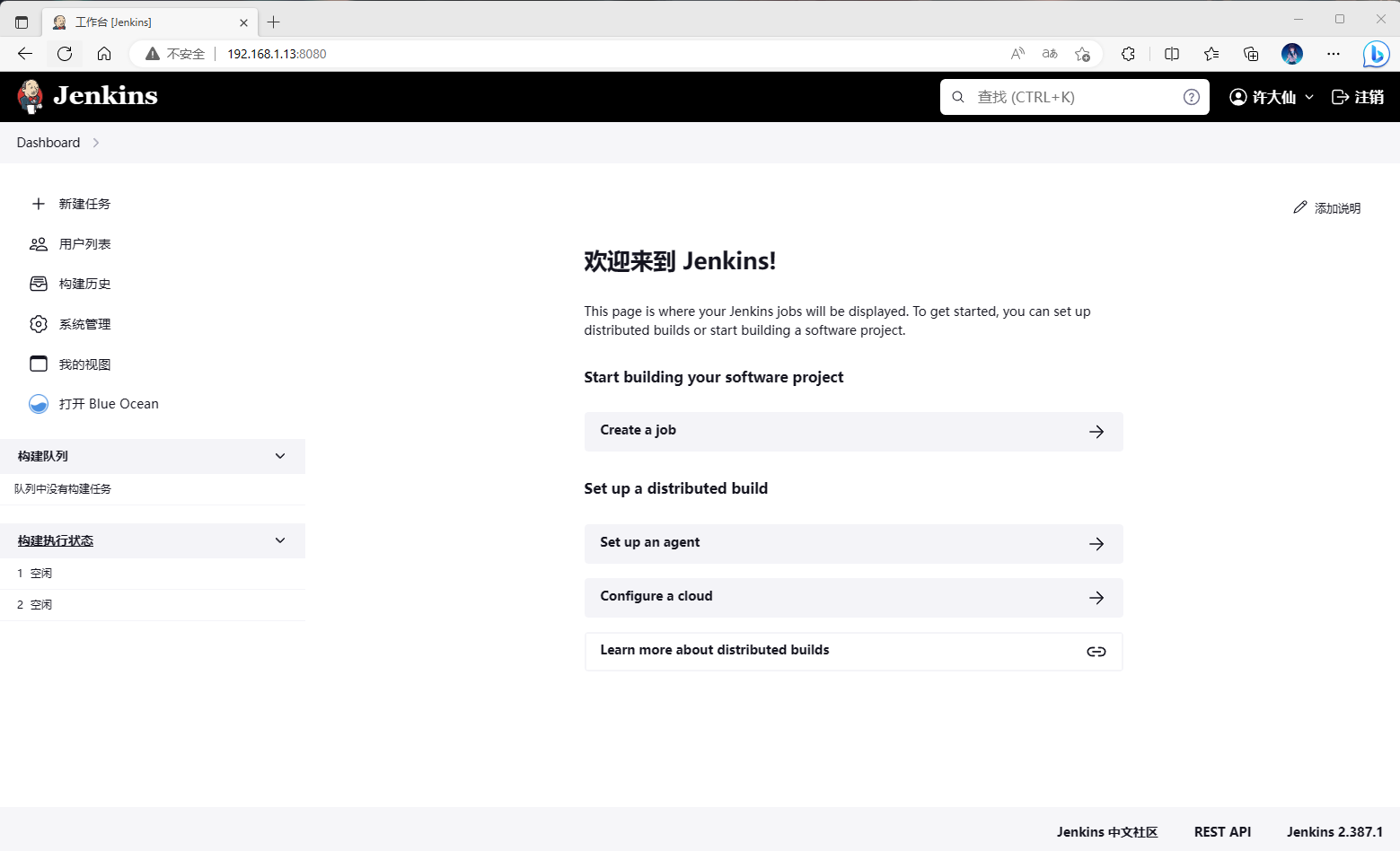
Task: Open the Jenkins 中文社区 footer link
Action: [x=1107, y=832]
